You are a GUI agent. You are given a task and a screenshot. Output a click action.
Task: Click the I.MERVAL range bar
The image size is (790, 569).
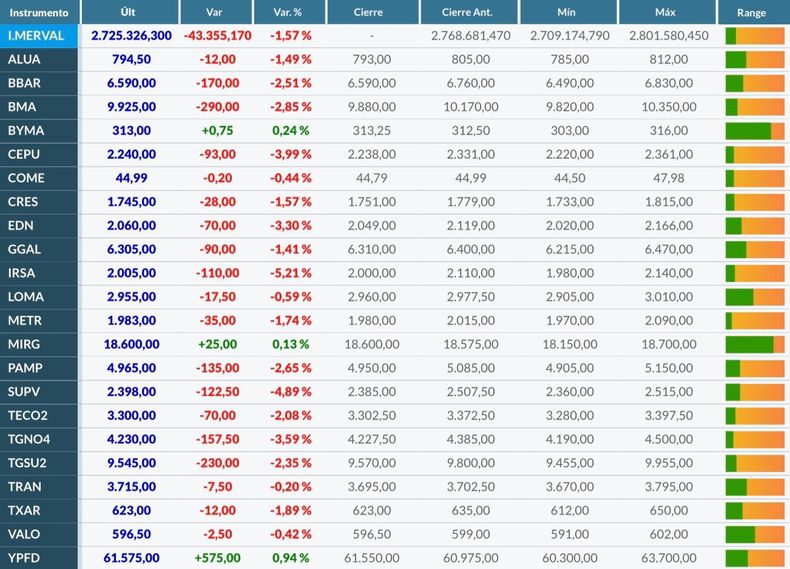coord(755,36)
